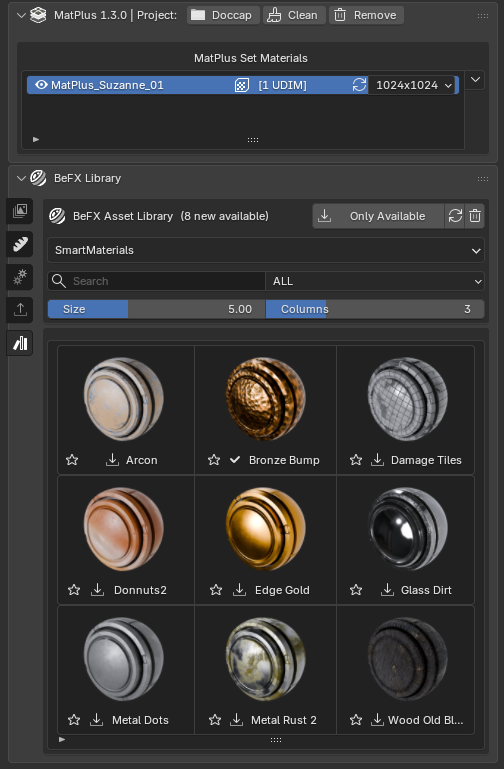504x769 pixels.
Task: Expand the material list filter triangle
Action: click(x=36, y=139)
